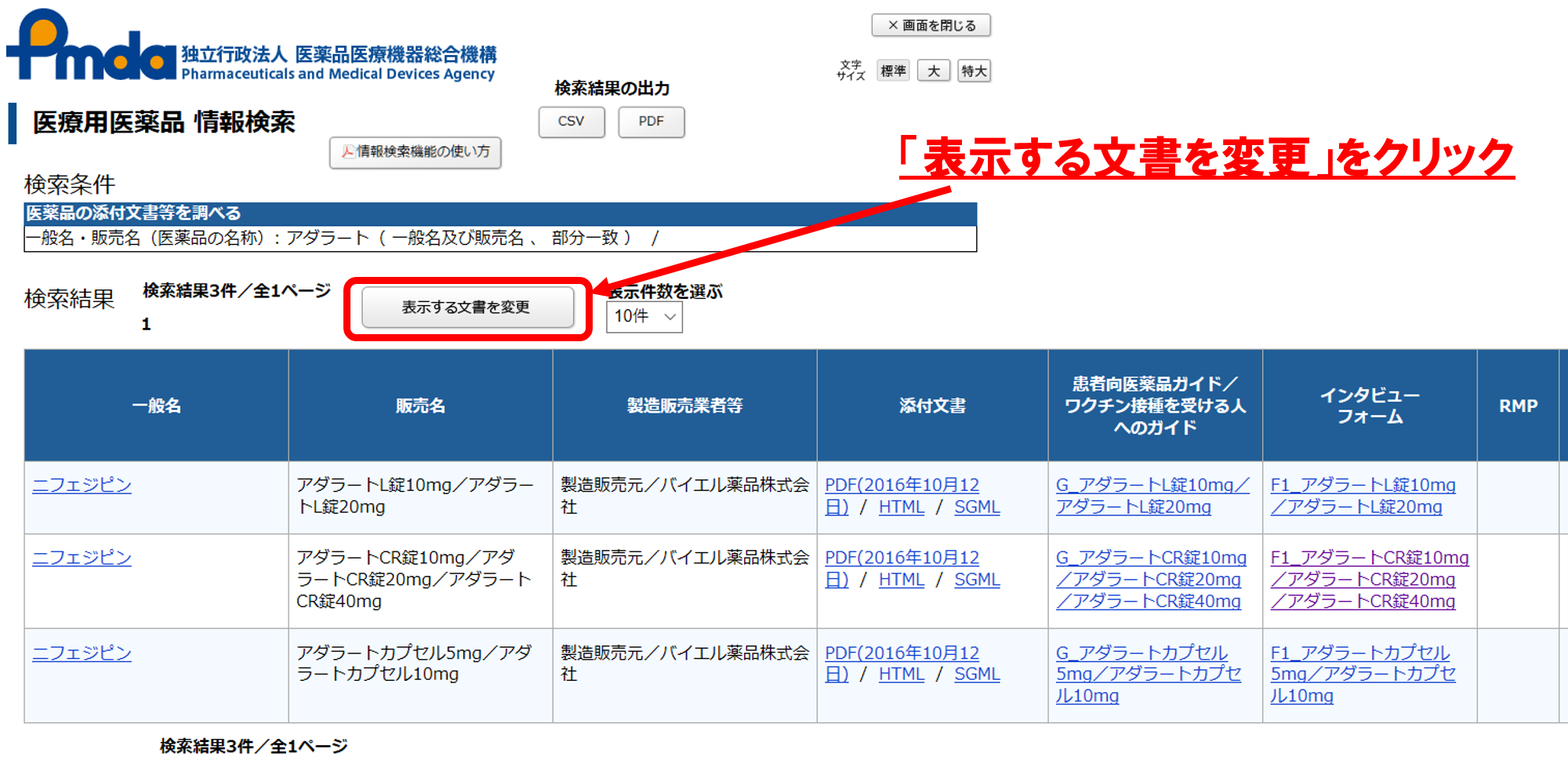Open F1_アダラートCR錠10mg interview form link
The width and height of the screenshot is (1568, 768).
pos(1370,579)
